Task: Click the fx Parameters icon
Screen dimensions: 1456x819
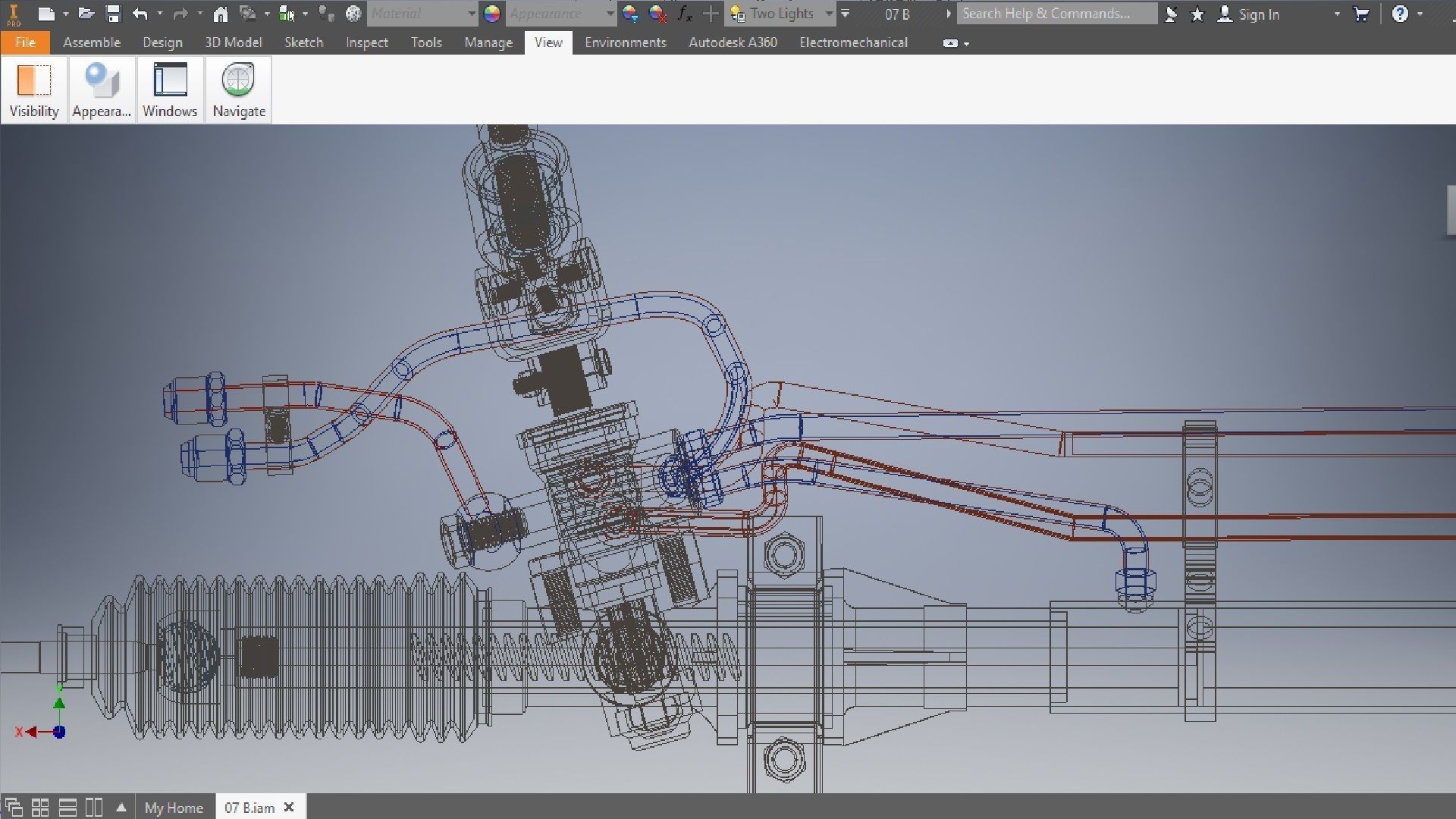Action: click(x=684, y=14)
